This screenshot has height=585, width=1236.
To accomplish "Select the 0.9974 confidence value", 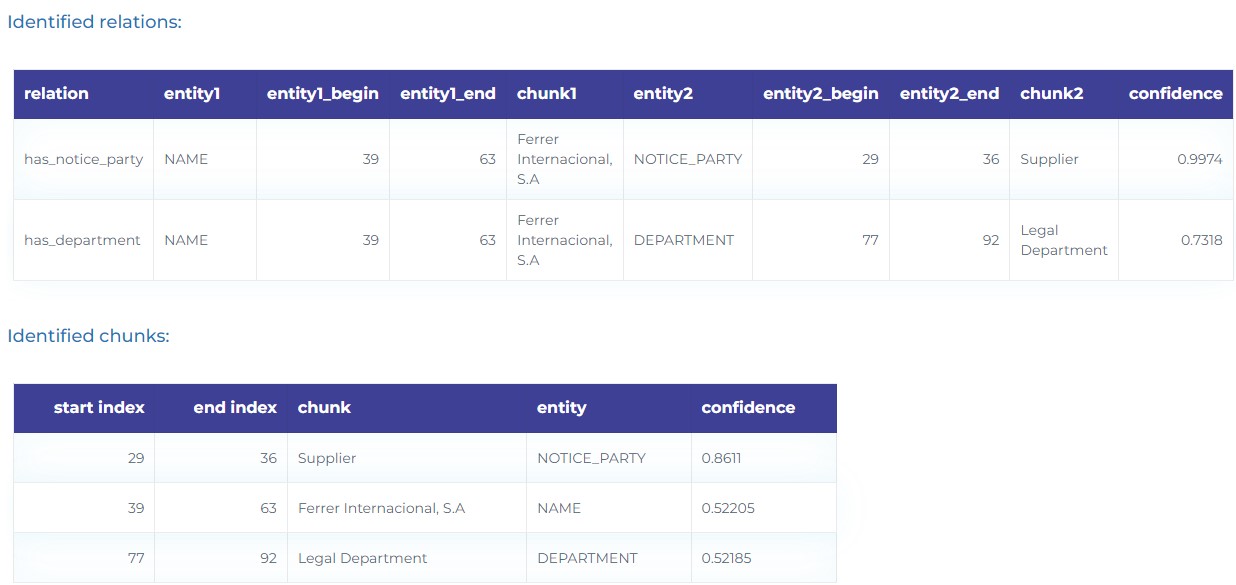I will [x=1200, y=160].
